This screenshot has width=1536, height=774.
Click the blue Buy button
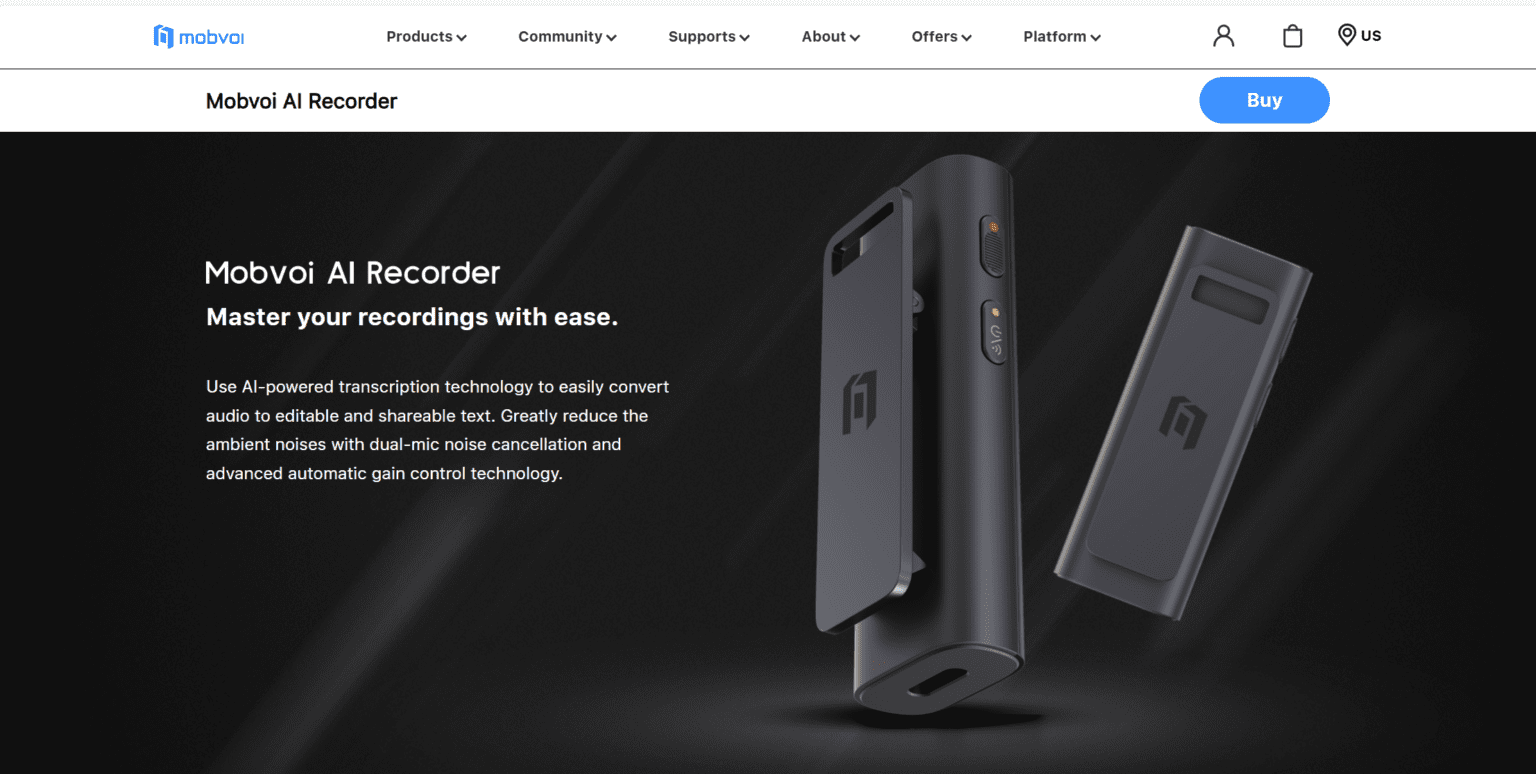coord(1264,100)
